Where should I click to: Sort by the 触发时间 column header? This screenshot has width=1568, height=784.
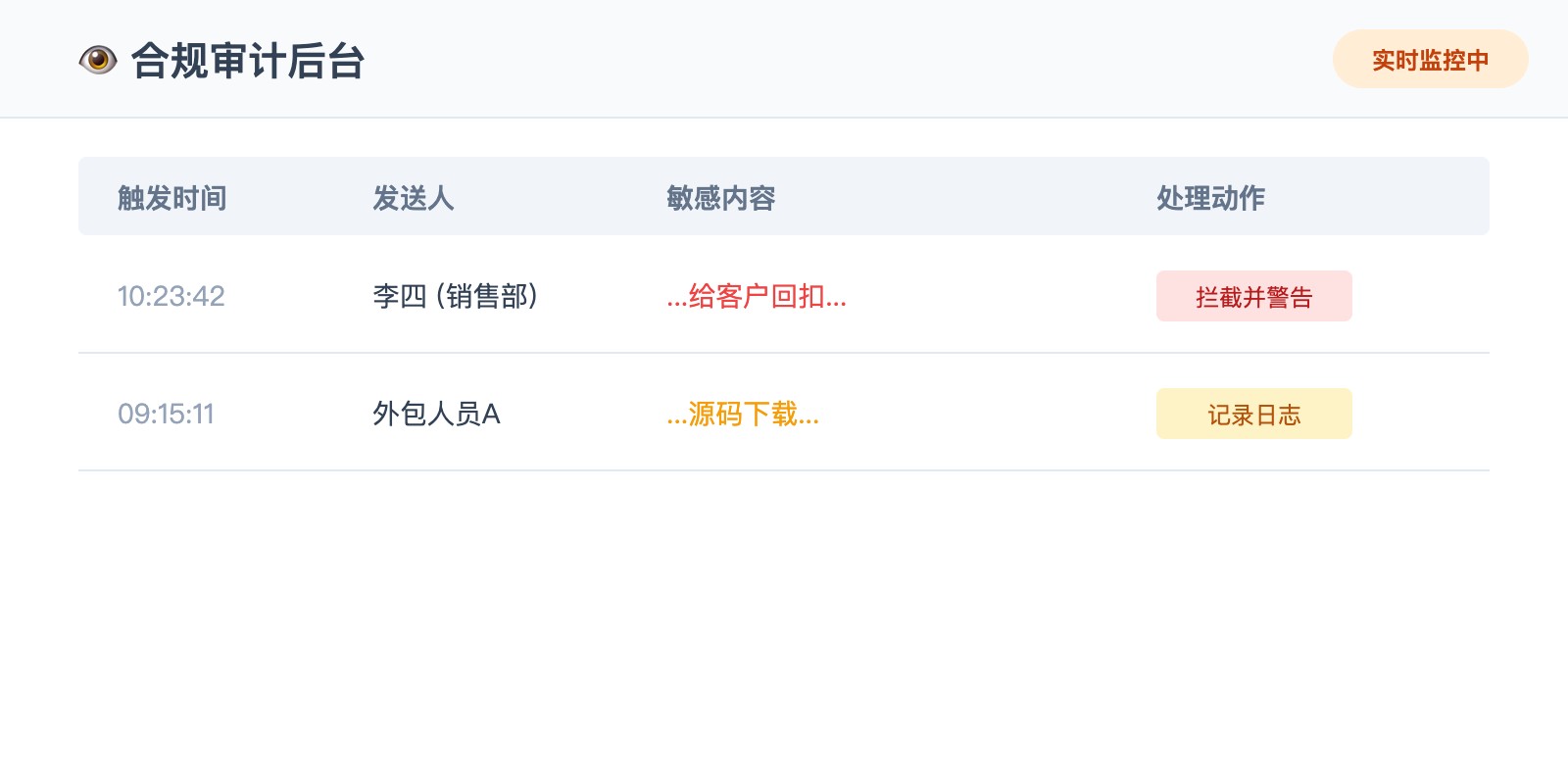point(172,198)
